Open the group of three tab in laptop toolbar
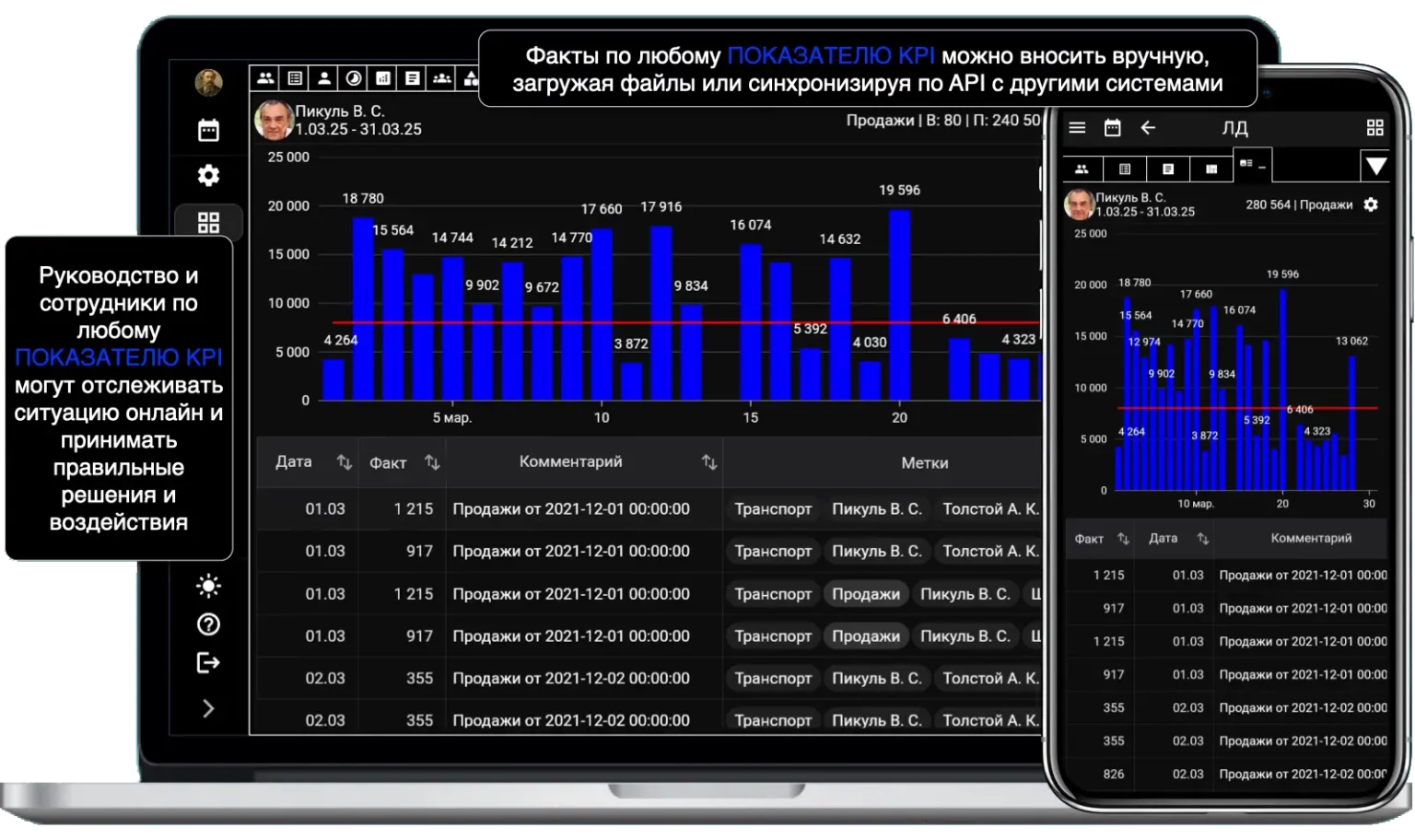1415x840 pixels. click(x=442, y=78)
